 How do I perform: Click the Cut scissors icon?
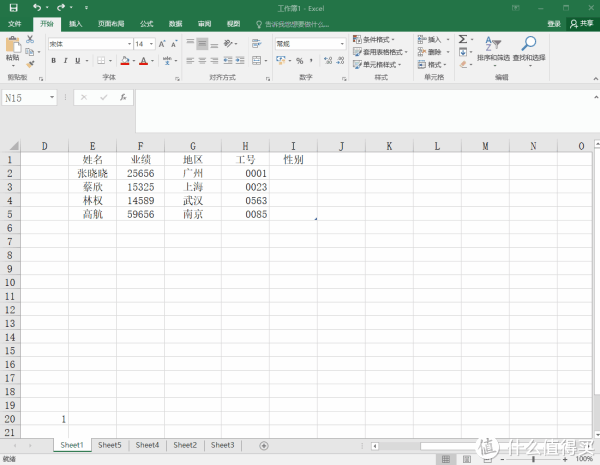pos(31,39)
